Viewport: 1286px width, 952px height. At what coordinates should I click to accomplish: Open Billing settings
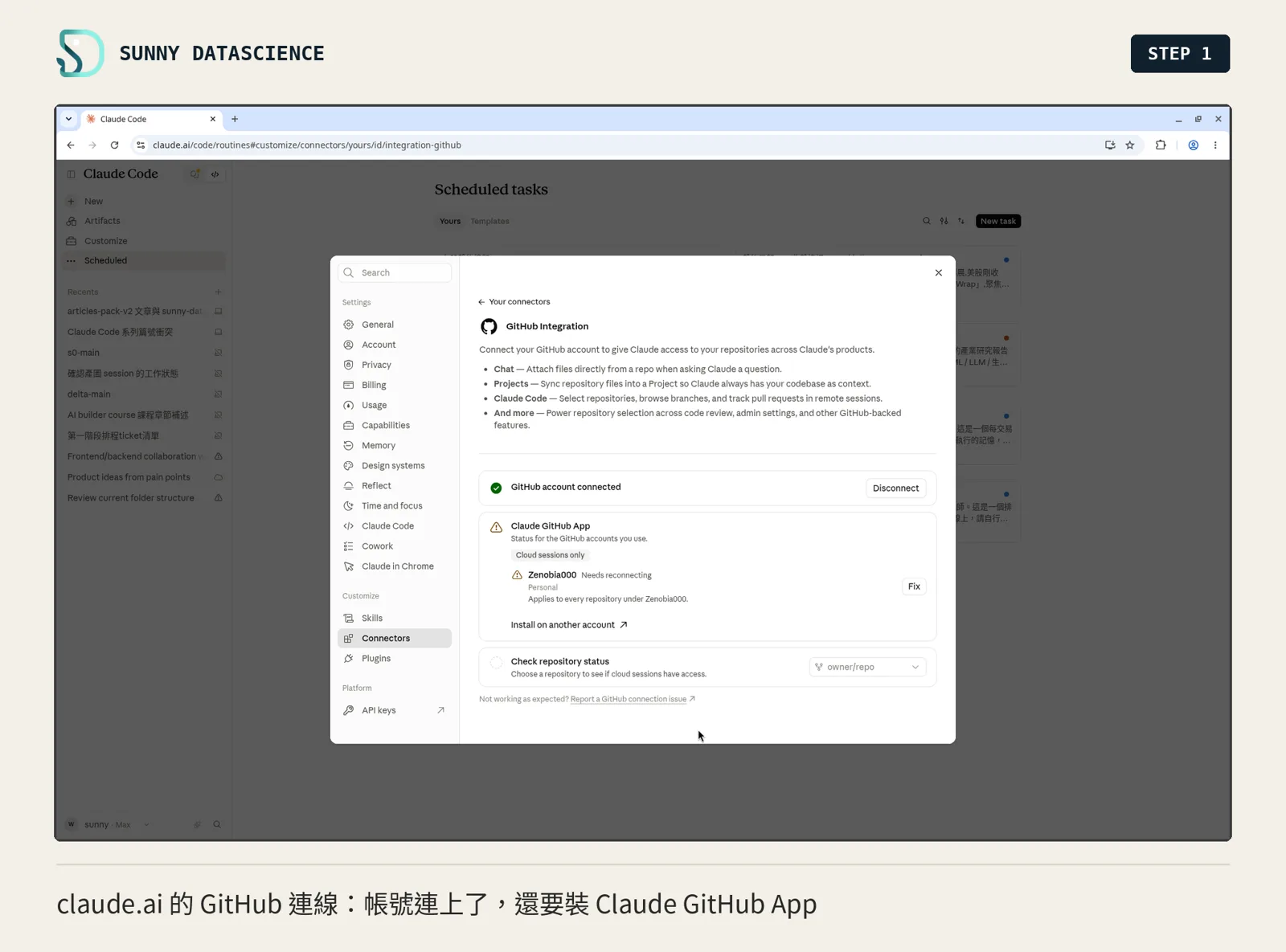click(394, 385)
